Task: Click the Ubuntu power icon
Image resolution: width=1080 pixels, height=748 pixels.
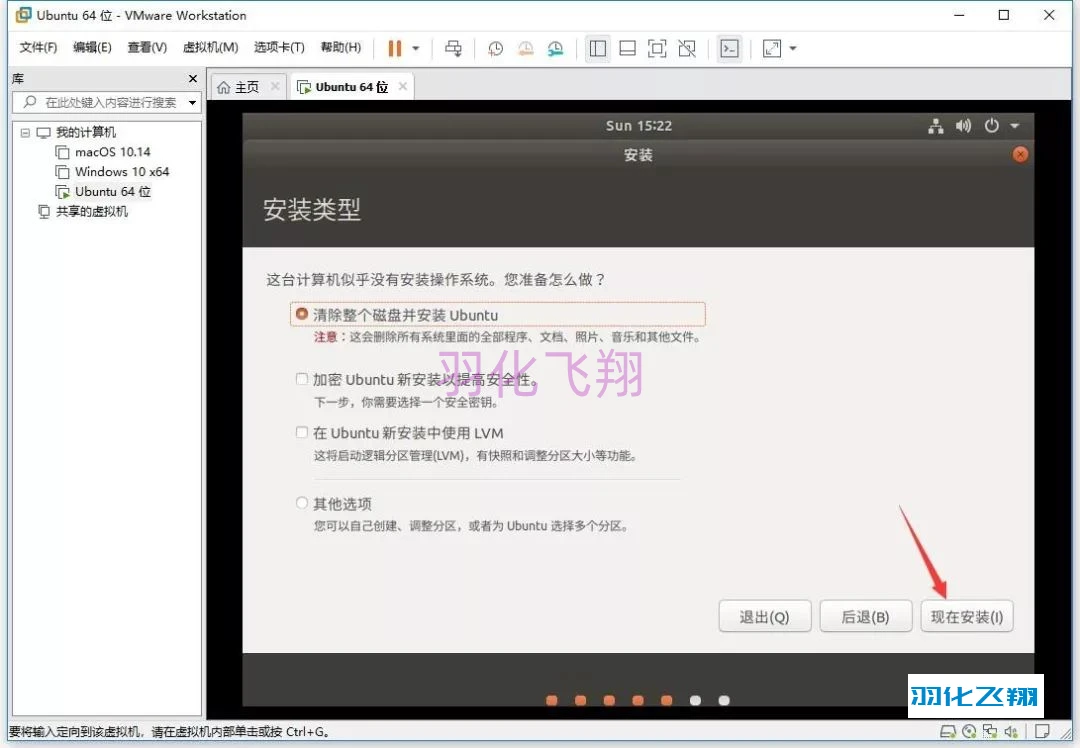Action: click(992, 126)
